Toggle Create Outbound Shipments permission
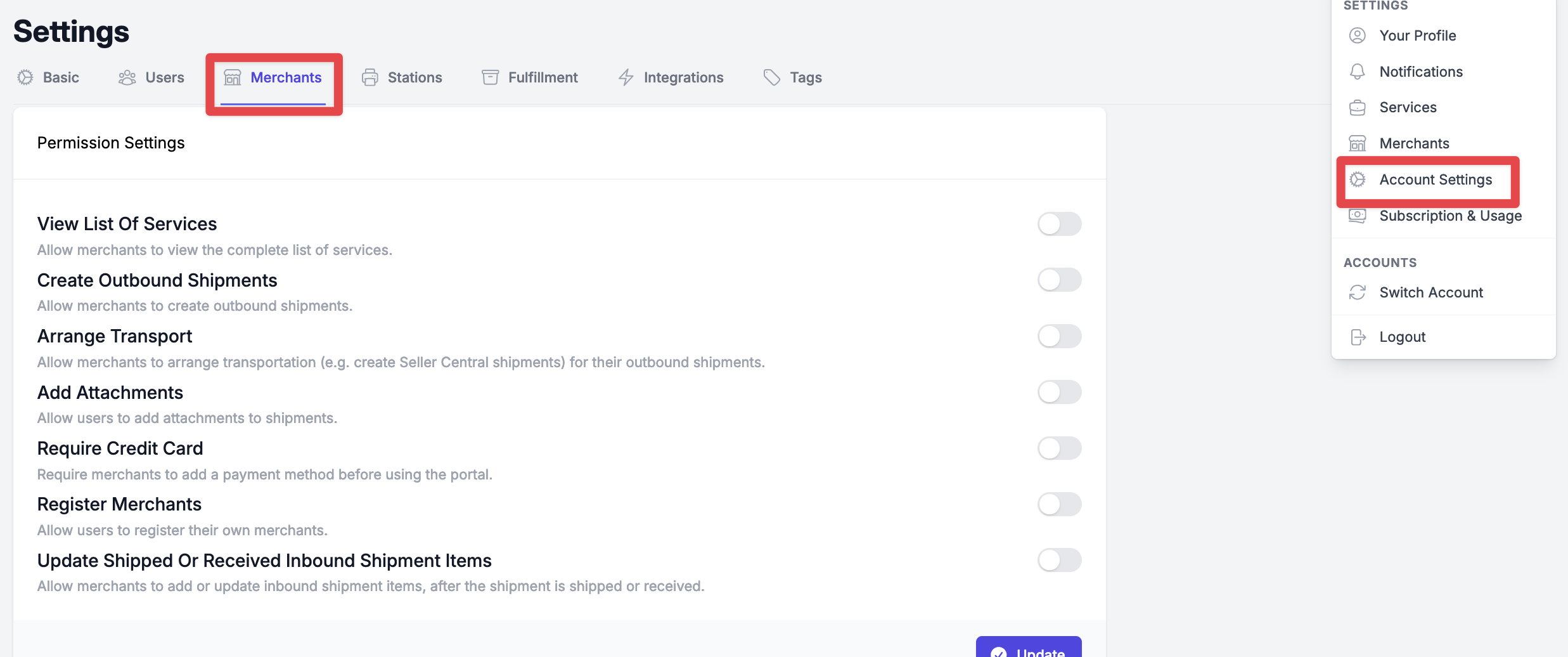1568x657 pixels. (1059, 280)
